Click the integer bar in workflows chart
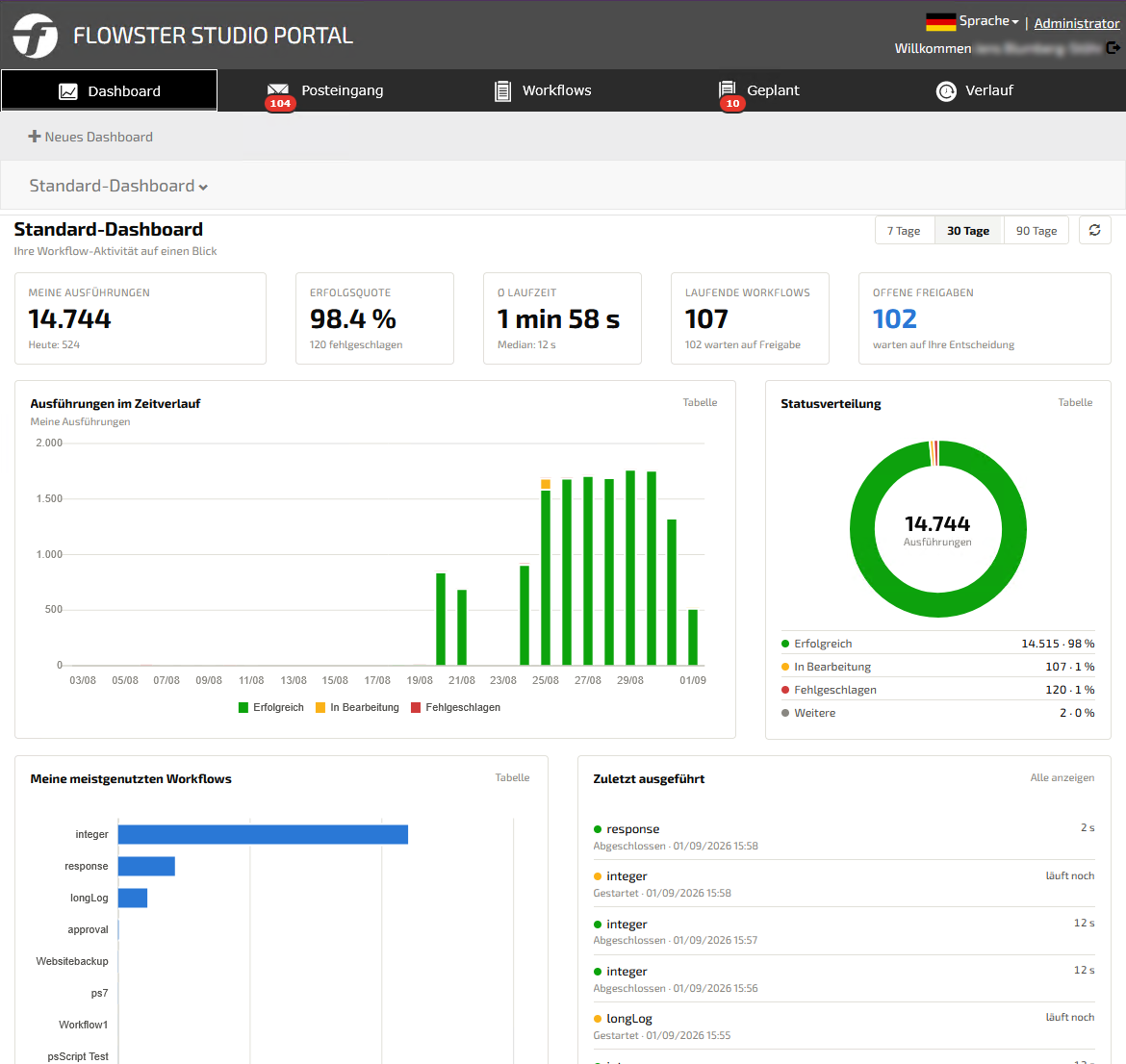This screenshot has height=1064, width=1126. (263, 834)
